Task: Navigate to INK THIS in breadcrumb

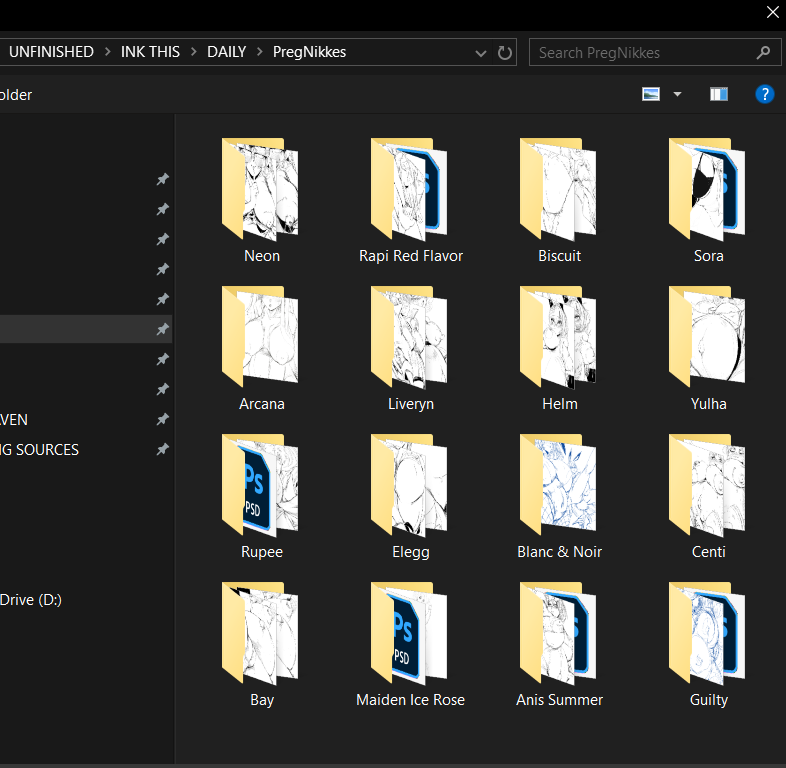Action: (150, 52)
